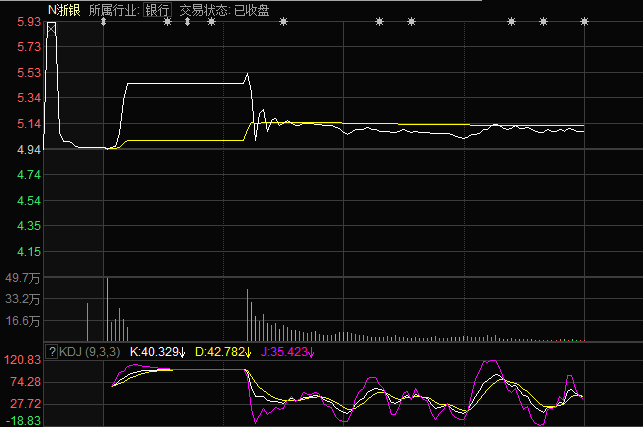Click the envelope icon under the N浙银 name

point(51,26)
